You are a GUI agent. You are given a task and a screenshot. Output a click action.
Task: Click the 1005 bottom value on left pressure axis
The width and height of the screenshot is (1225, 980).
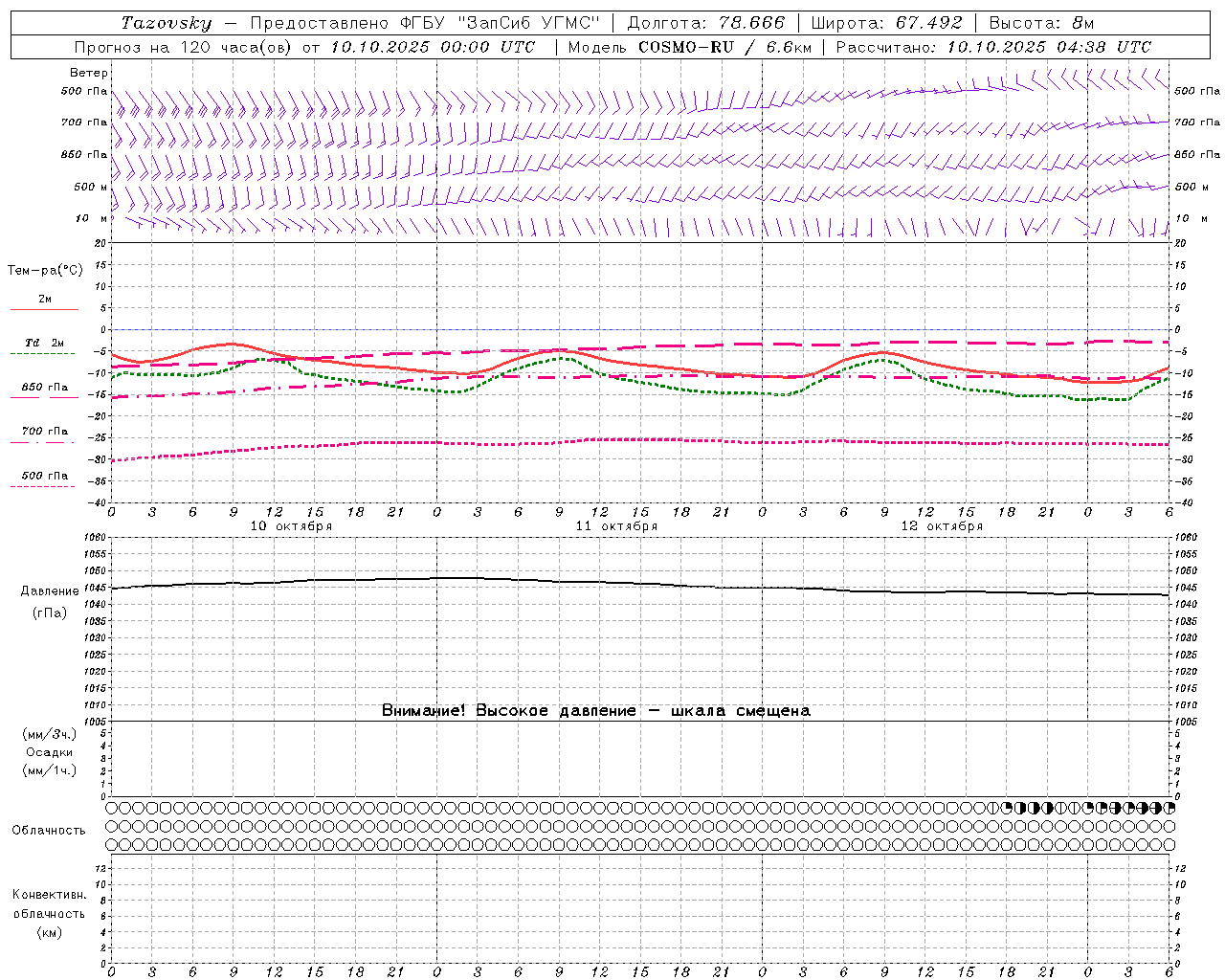(x=94, y=721)
